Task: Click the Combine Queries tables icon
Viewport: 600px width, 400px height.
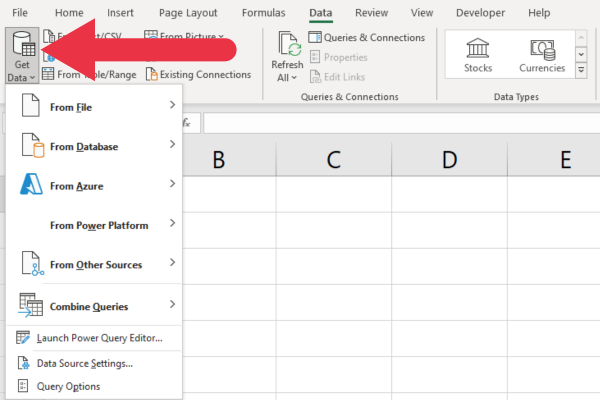Action: (31, 305)
